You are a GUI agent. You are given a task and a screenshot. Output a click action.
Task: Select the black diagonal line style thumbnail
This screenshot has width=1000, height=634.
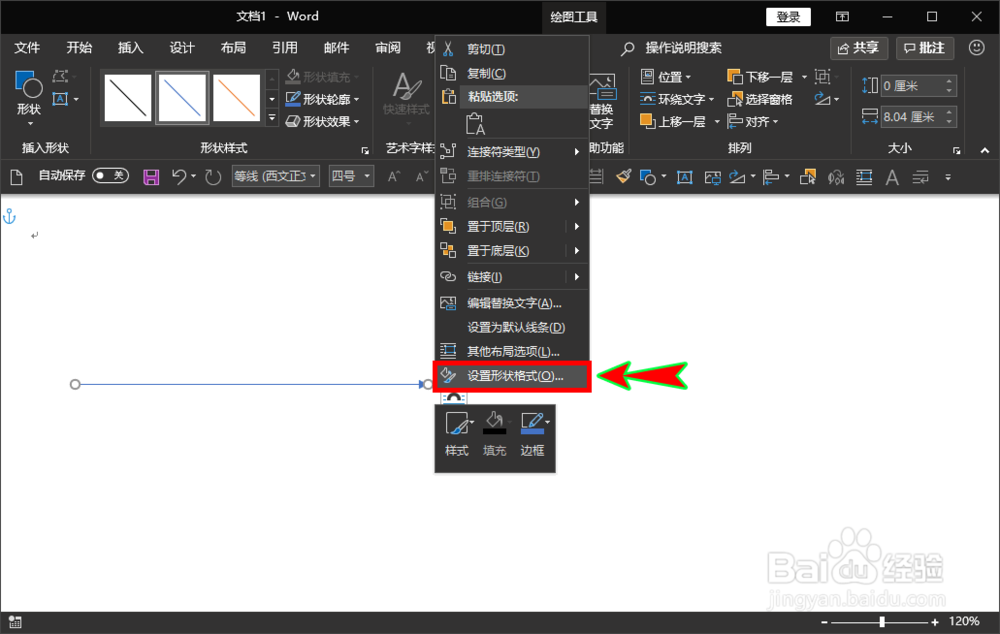click(x=128, y=98)
